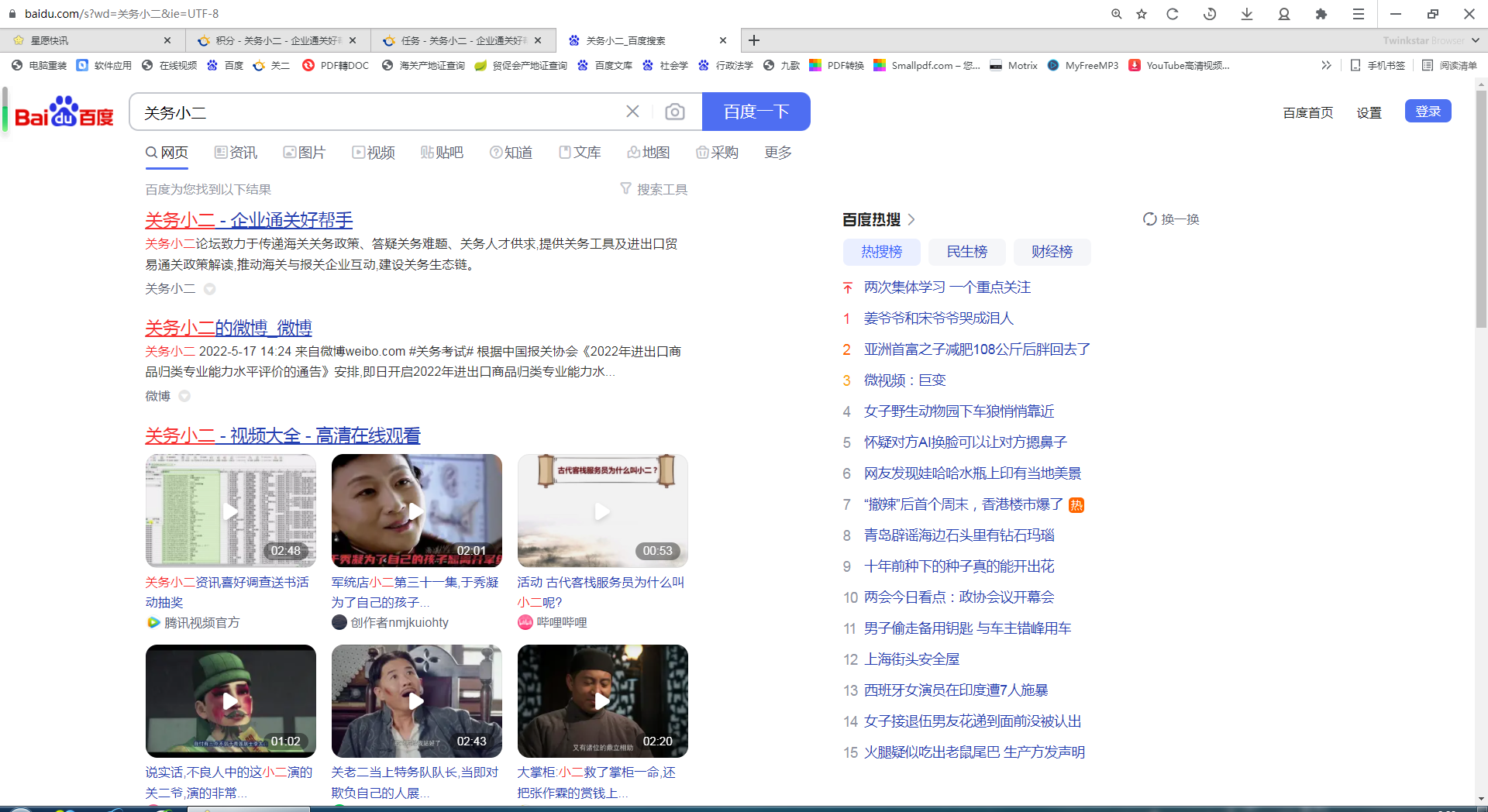Image resolution: width=1488 pixels, height=812 pixels.
Task: Open the 软件应用 bookmark
Action: pyautogui.click(x=105, y=65)
